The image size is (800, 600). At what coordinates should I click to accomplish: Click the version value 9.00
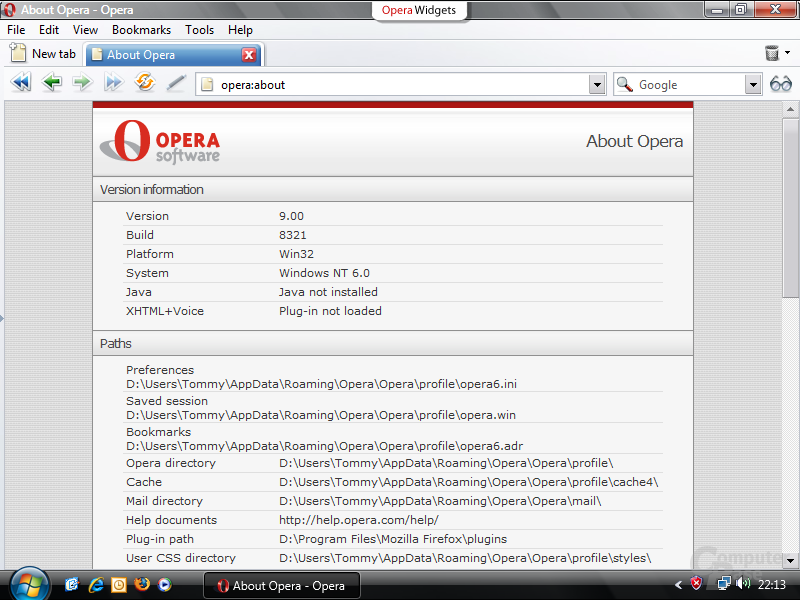click(291, 216)
